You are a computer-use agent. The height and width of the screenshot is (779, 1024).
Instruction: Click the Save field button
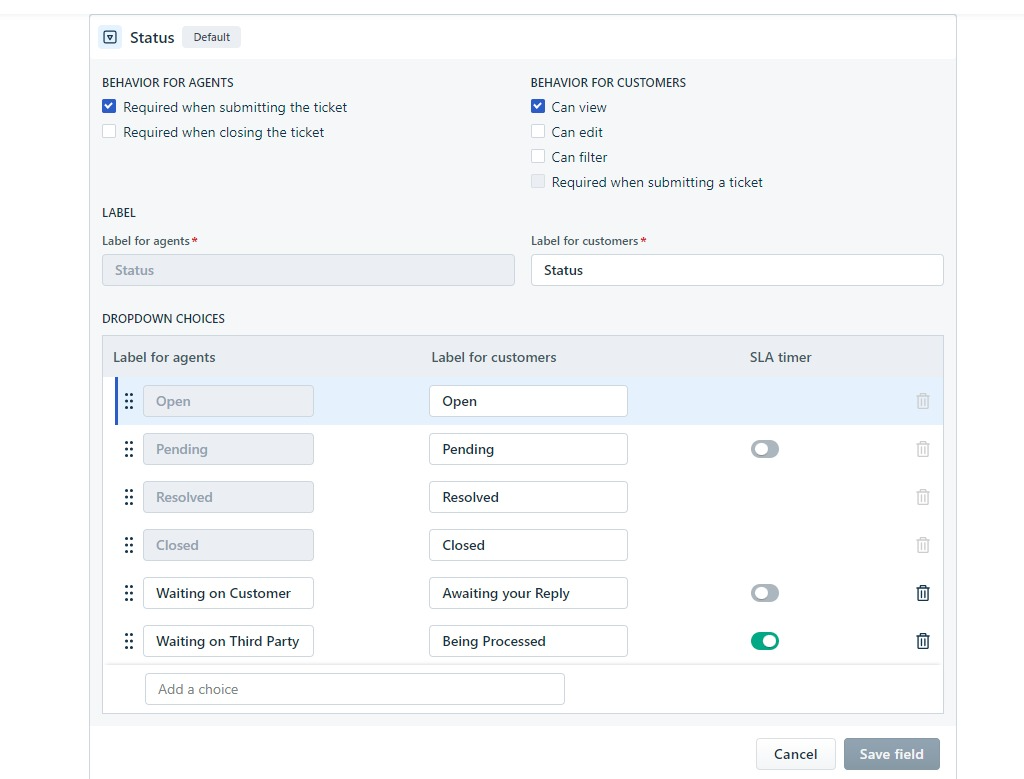891,754
